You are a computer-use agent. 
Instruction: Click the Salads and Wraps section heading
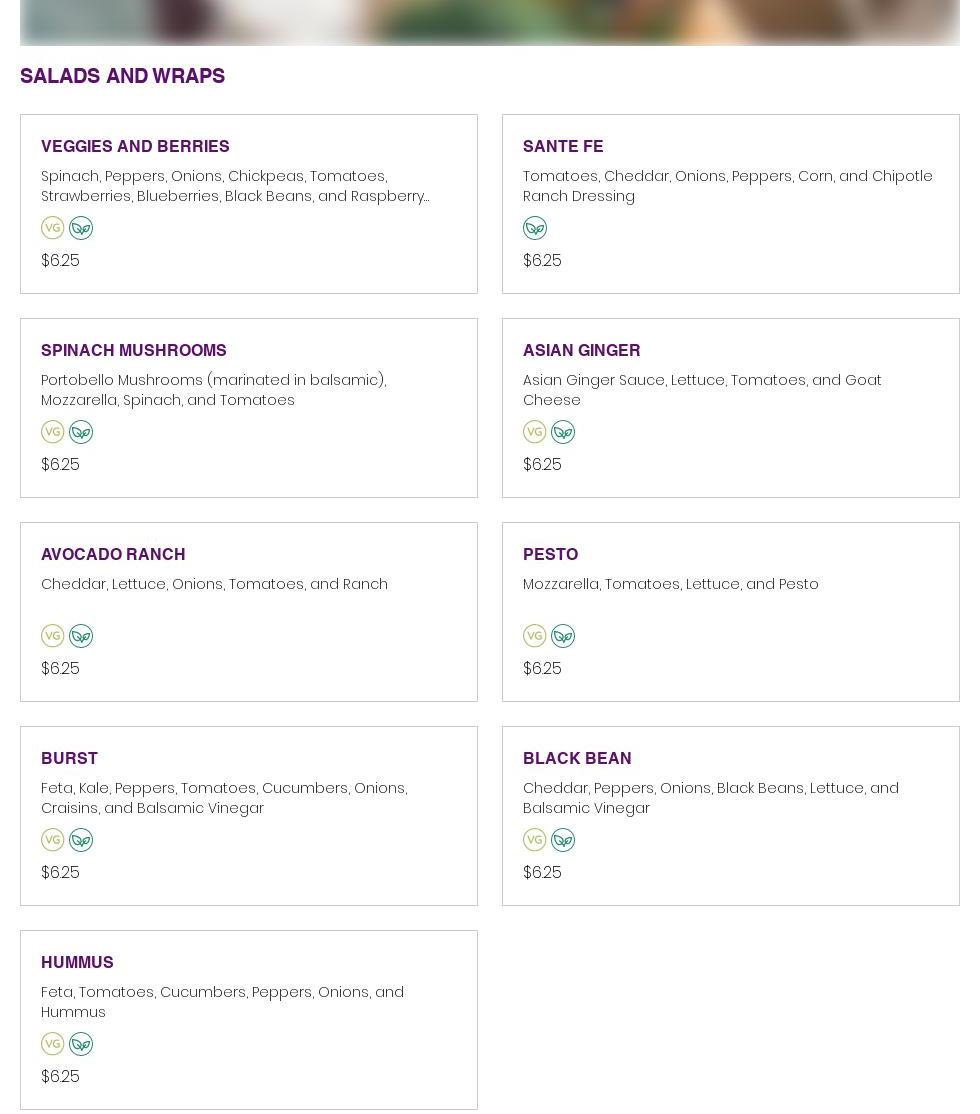pyautogui.click(x=122, y=76)
